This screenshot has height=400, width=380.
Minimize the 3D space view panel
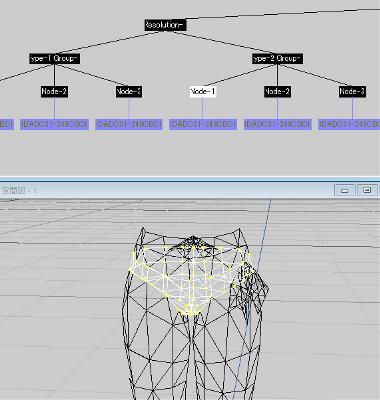(x=345, y=190)
